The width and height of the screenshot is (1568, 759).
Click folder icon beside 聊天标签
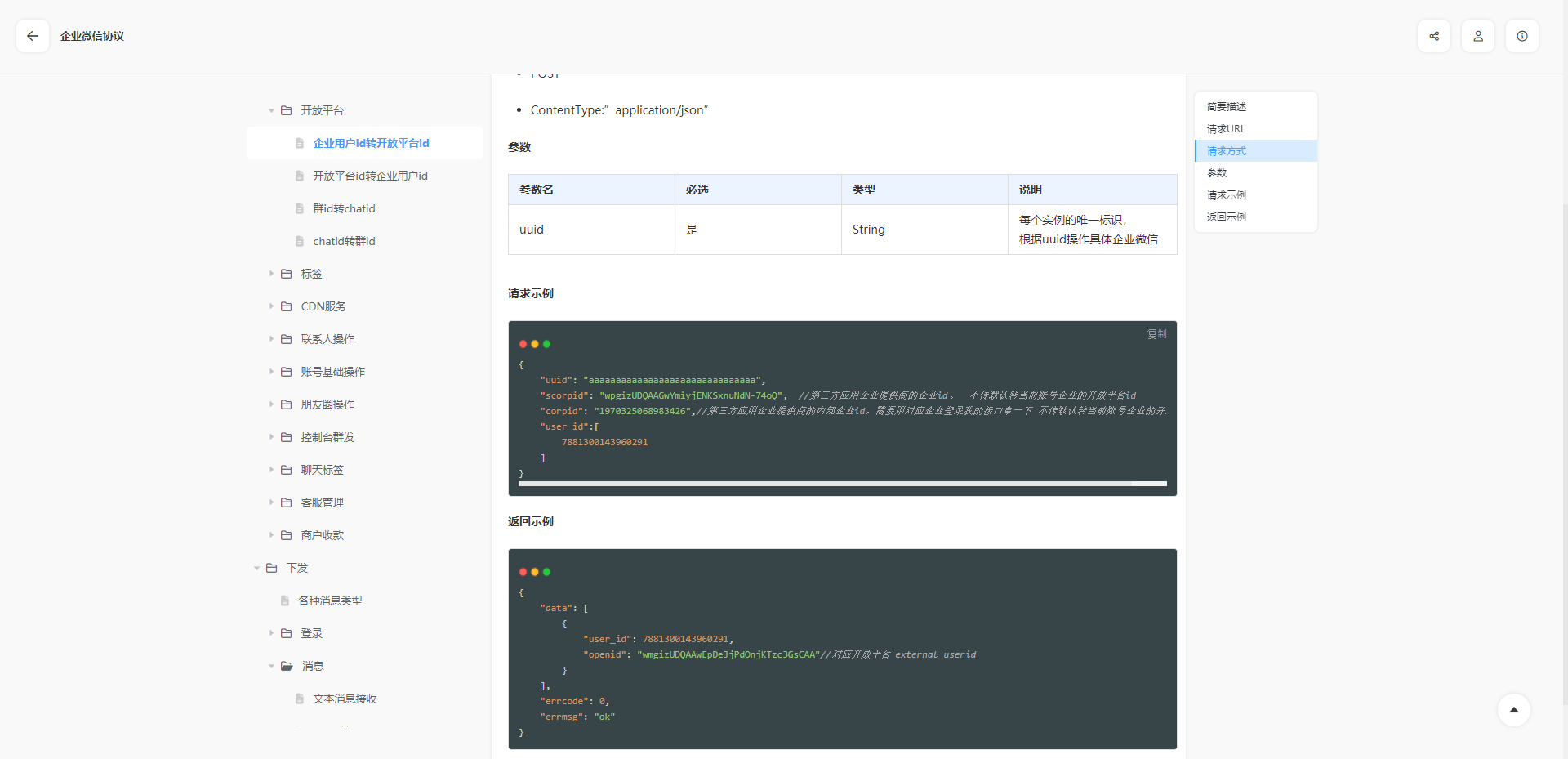[x=287, y=470]
